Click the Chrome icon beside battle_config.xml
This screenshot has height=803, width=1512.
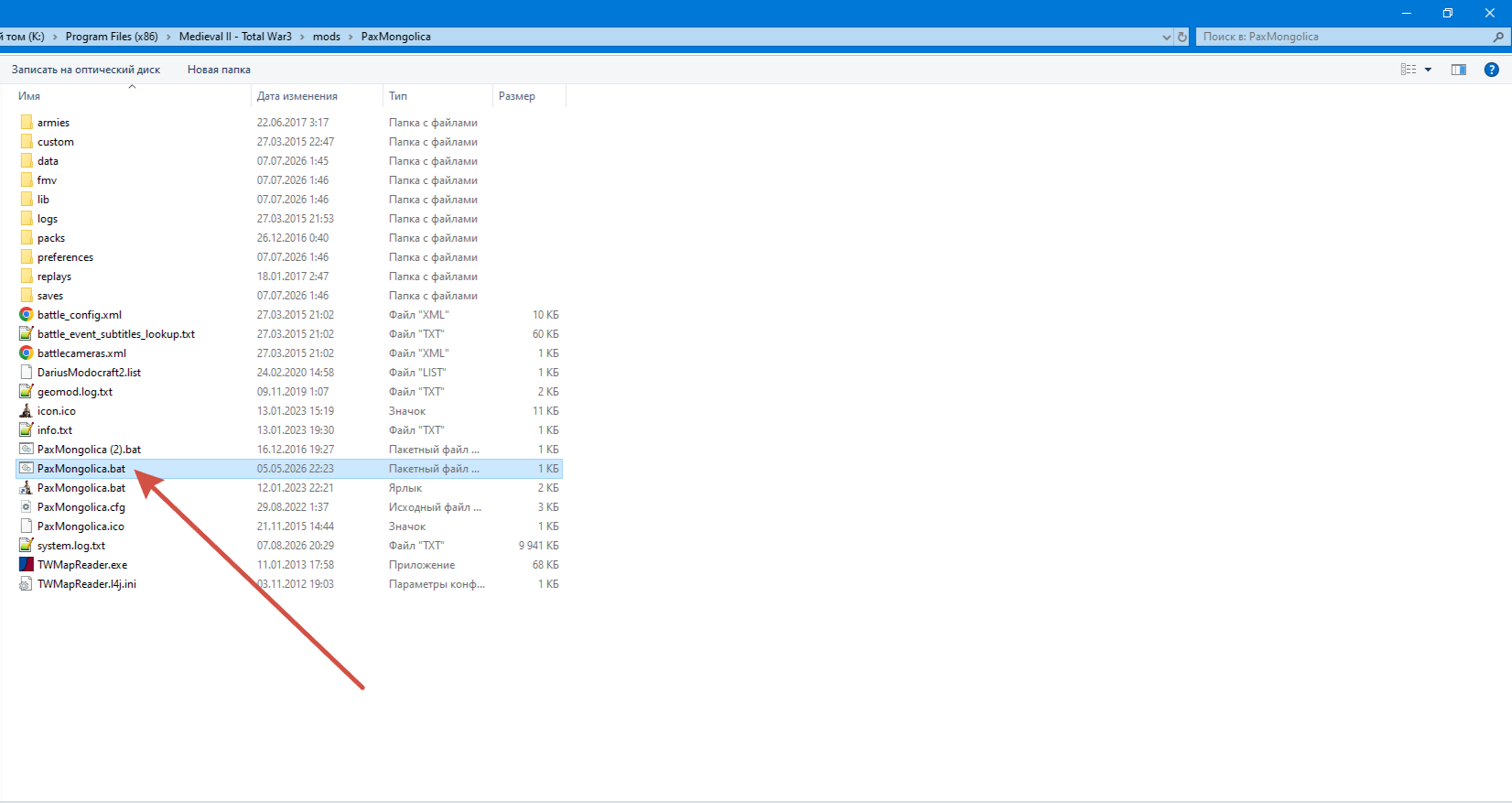pos(26,315)
